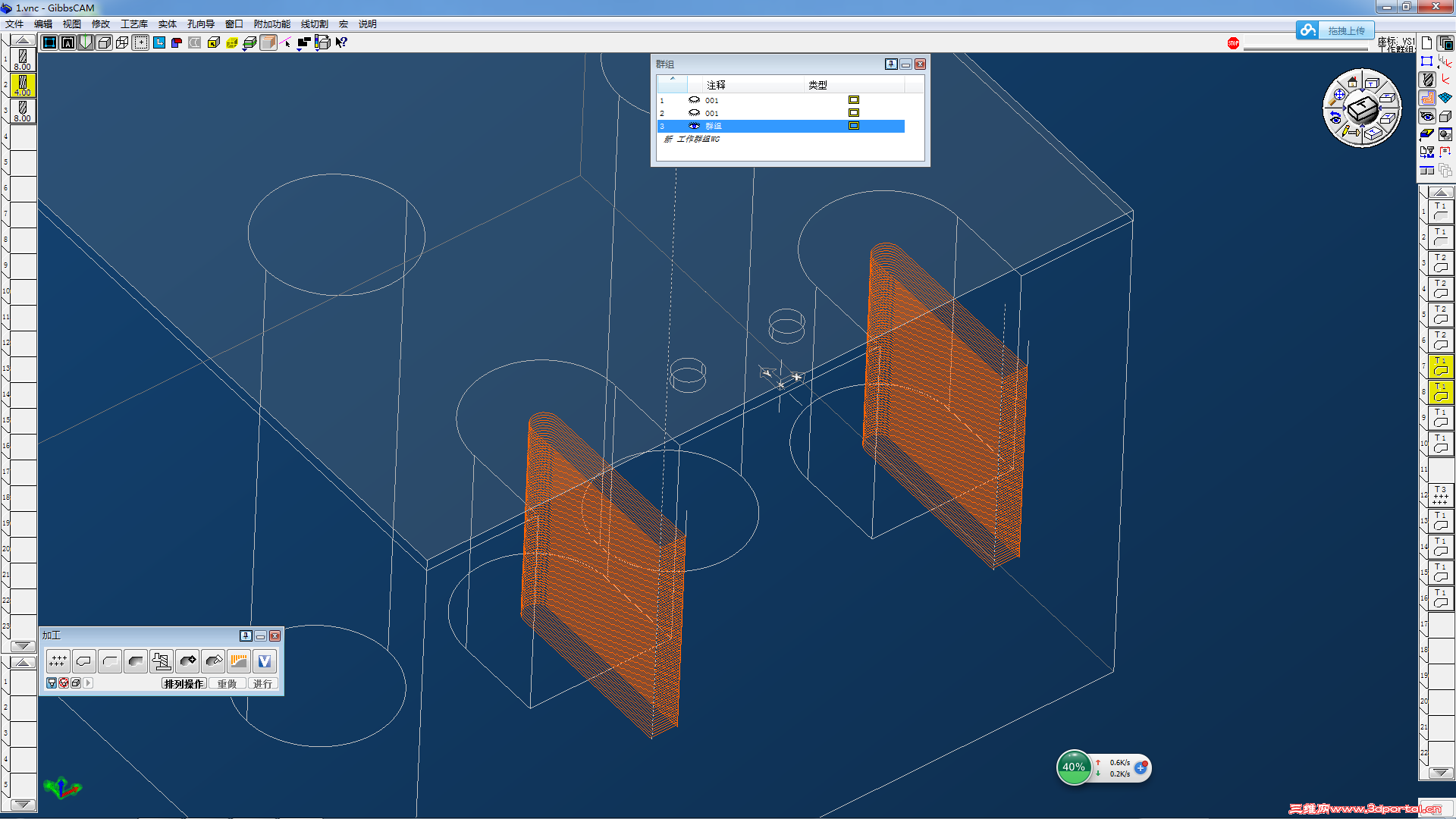
Task: Select the thread milling process icon
Action: pyautogui.click(x=162, y=661)
